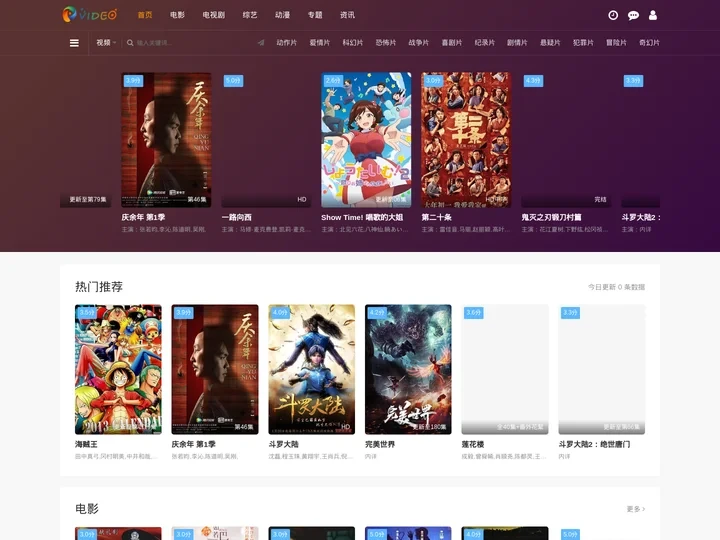
Task: Select the 犯罪片 genre link
Action: 584,43
